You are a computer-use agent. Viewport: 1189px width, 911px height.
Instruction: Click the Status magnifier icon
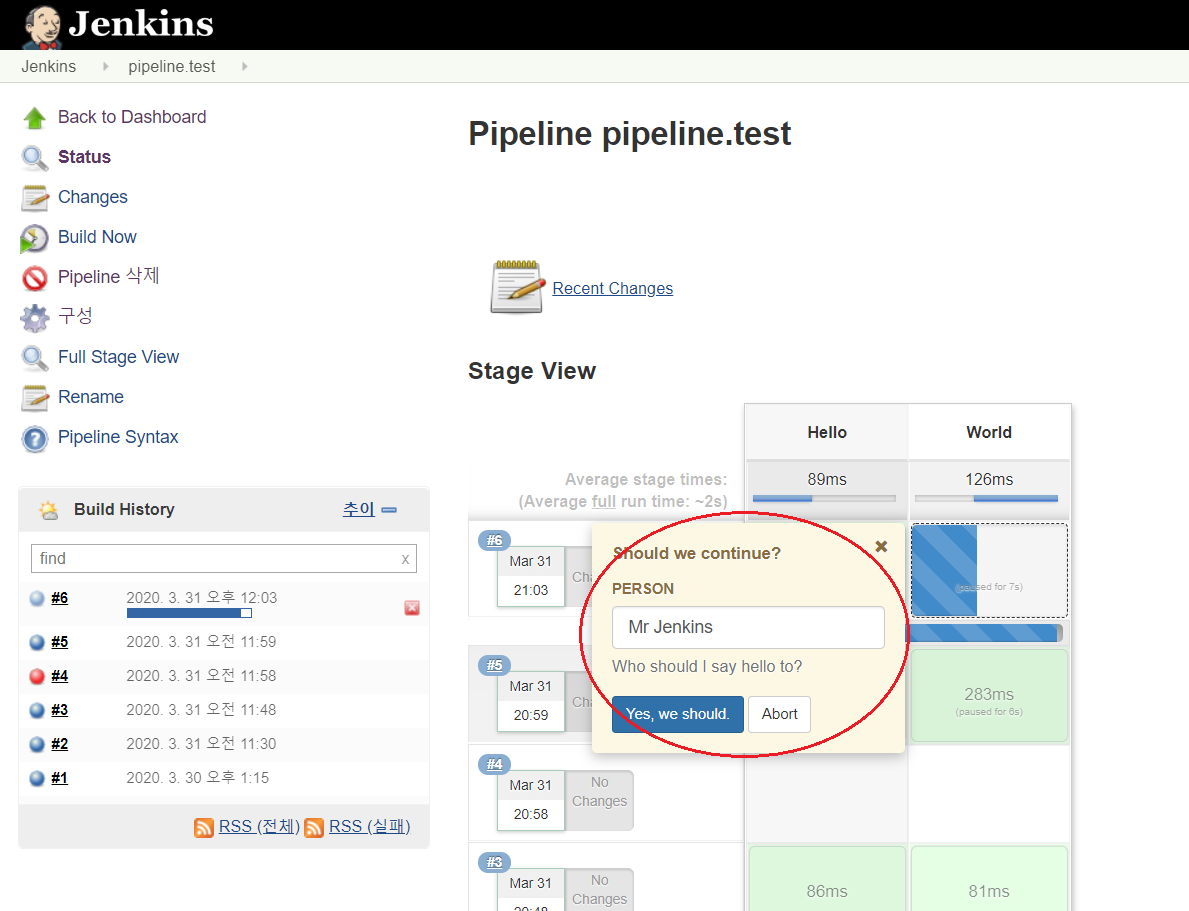coord(34,158)
